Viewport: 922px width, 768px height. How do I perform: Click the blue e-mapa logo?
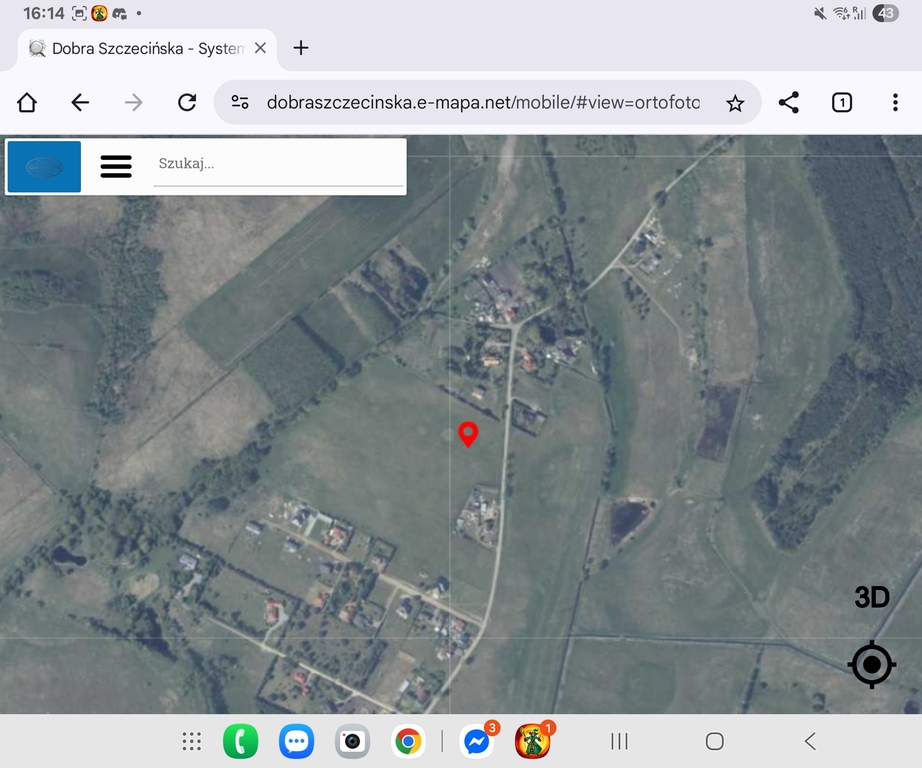click(x=44, y=166)
